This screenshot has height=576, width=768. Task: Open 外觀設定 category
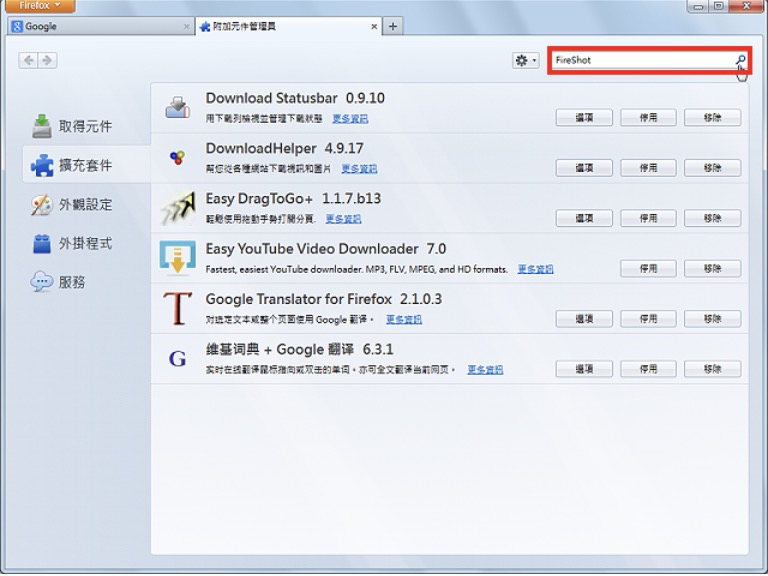[x=86, y=204]
